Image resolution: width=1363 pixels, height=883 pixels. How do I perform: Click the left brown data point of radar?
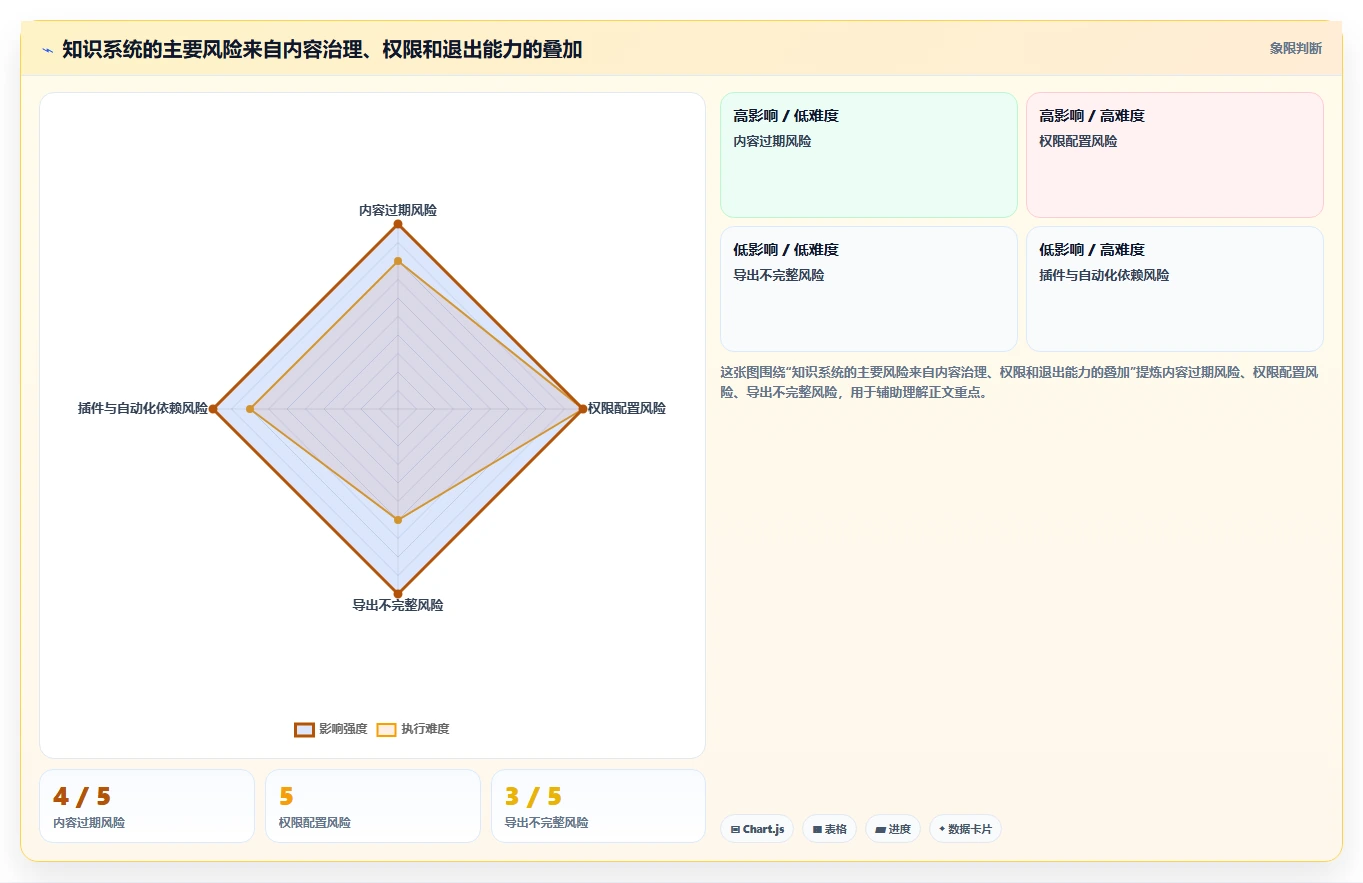pos(213,409)
